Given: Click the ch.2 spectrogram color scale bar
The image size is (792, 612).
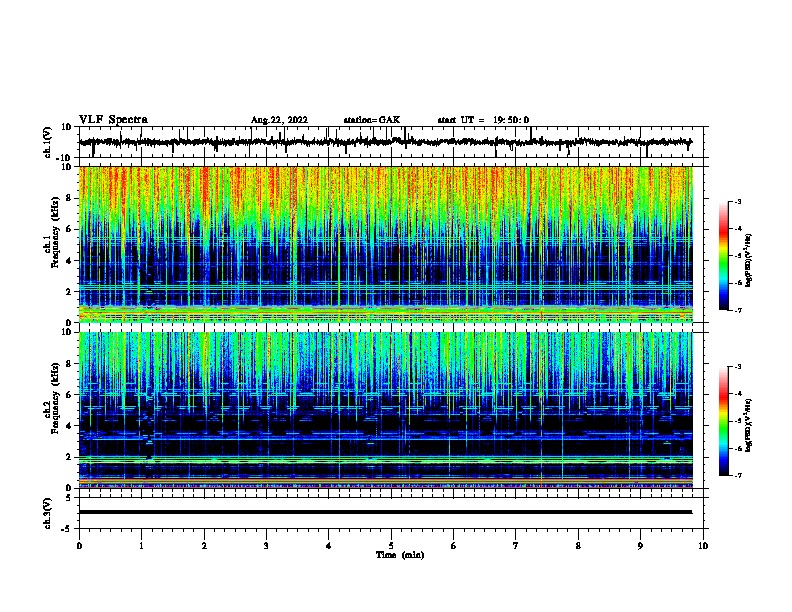Looking at the screenshot, I should click(724, 421).
